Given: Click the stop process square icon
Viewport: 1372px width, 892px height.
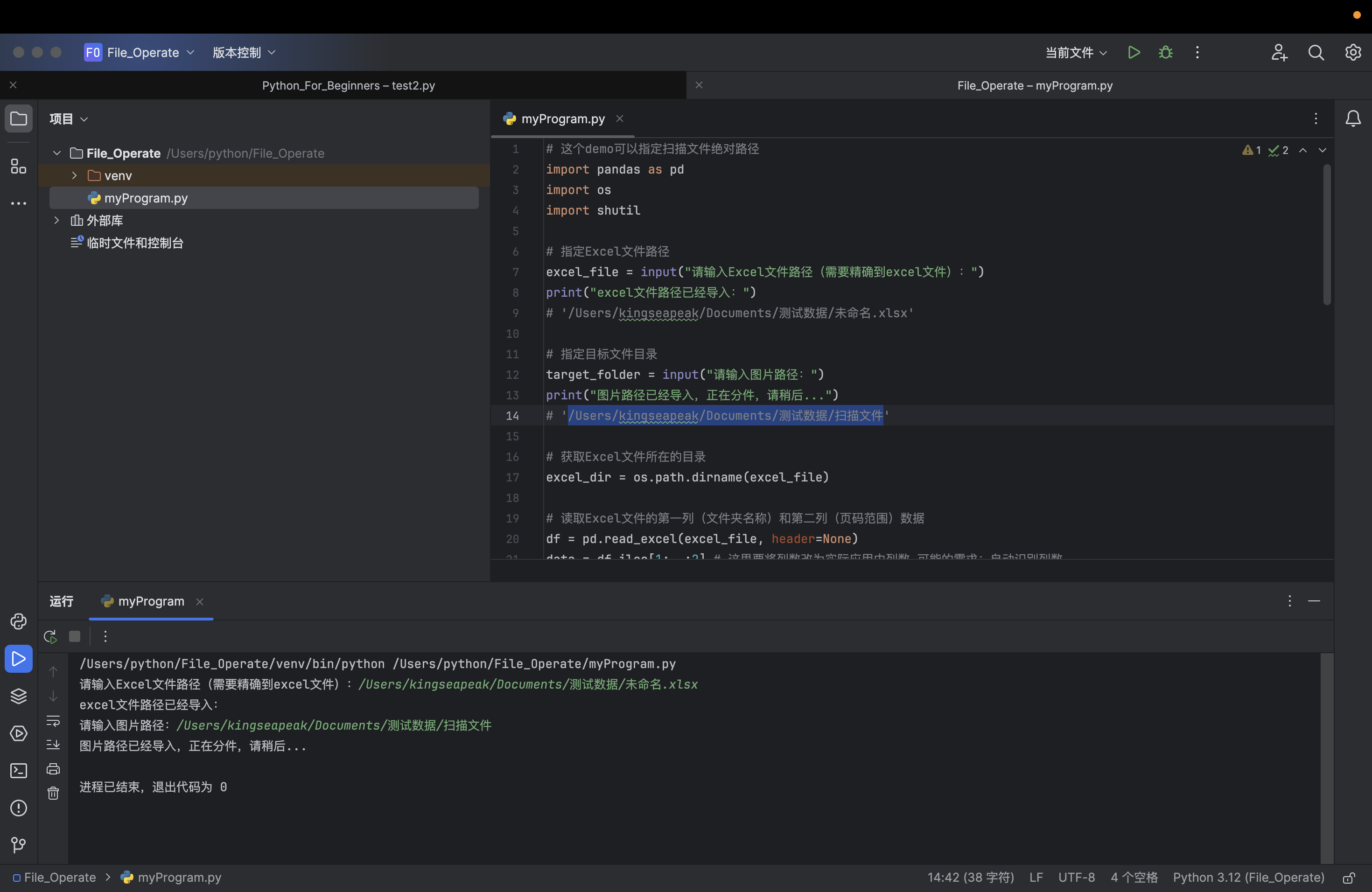Looking at the screenshot, I should [x=74, y=636].
